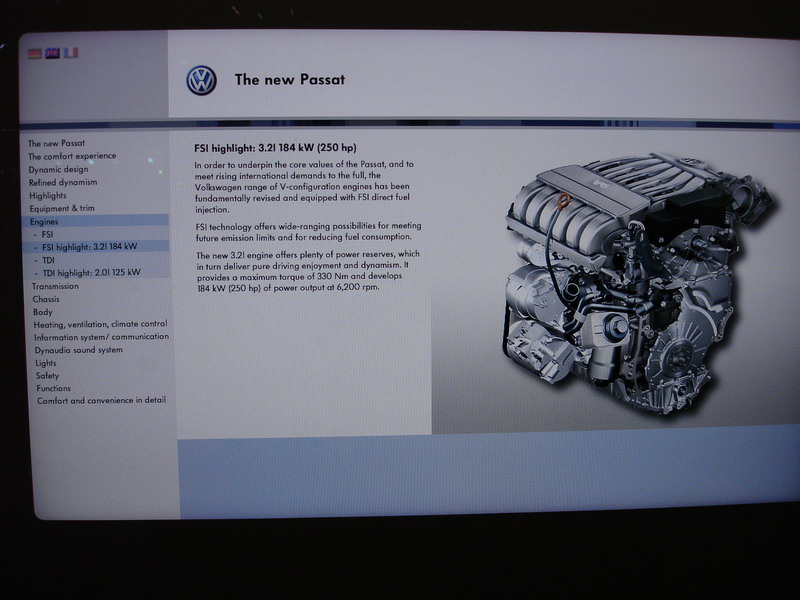The image size is (800, 600).
Task: Go to the 'Lights' section
Action: tap(45, 363)
